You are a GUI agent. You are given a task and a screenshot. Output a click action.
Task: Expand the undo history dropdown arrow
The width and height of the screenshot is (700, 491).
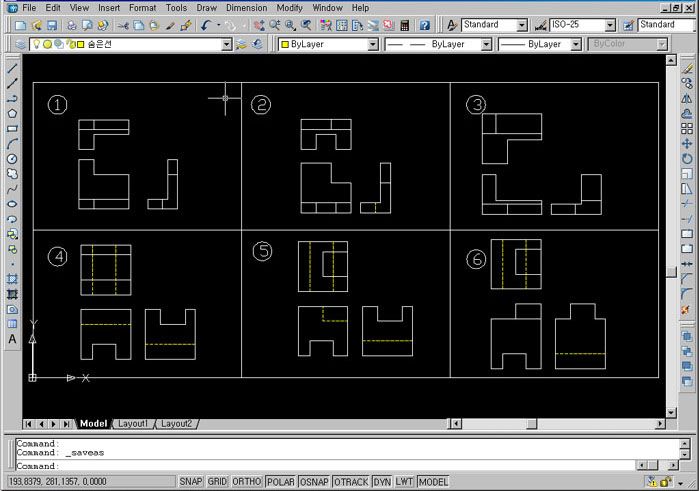(x=218, y=25)
